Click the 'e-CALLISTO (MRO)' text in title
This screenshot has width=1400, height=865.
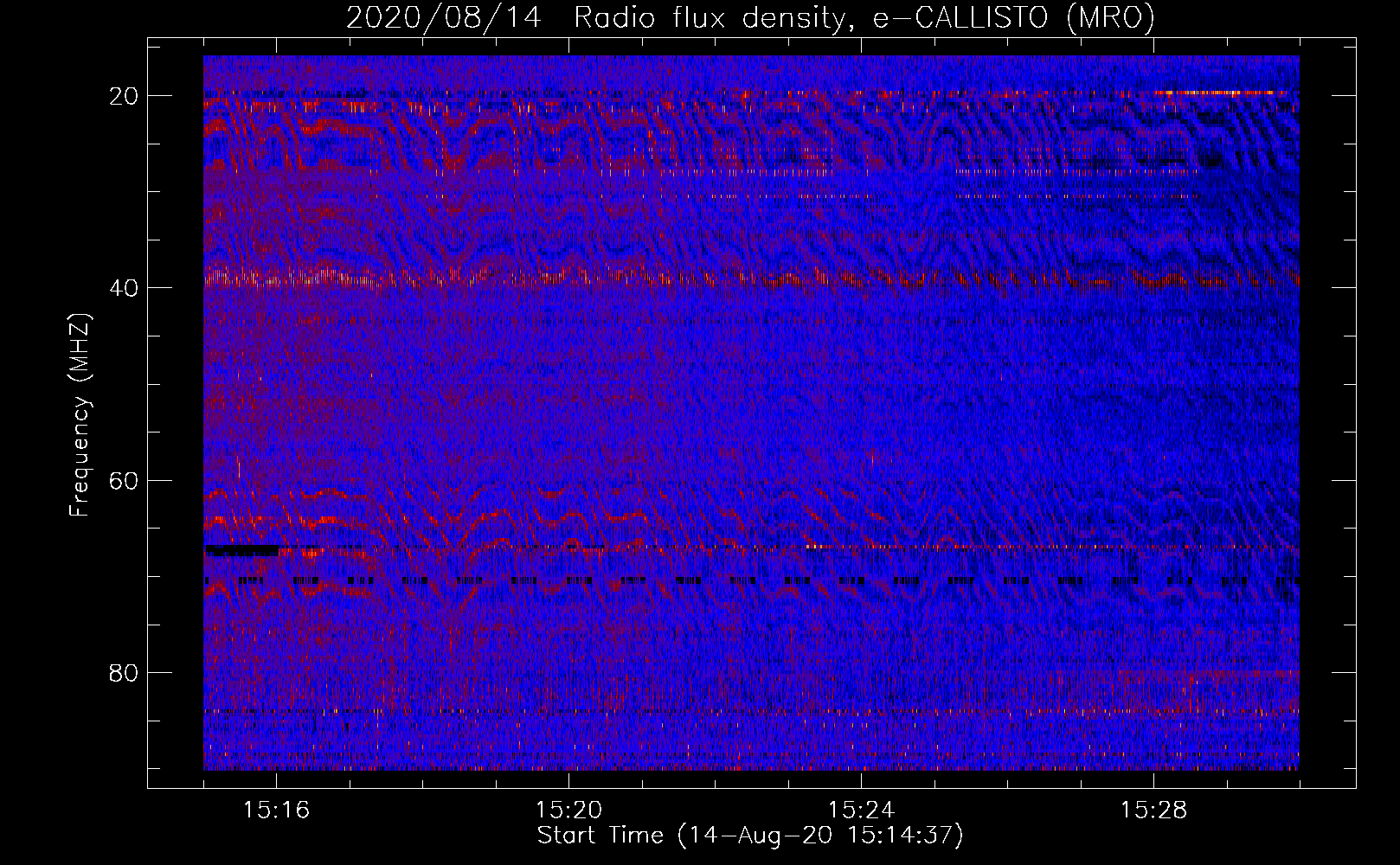point(1014,18)
